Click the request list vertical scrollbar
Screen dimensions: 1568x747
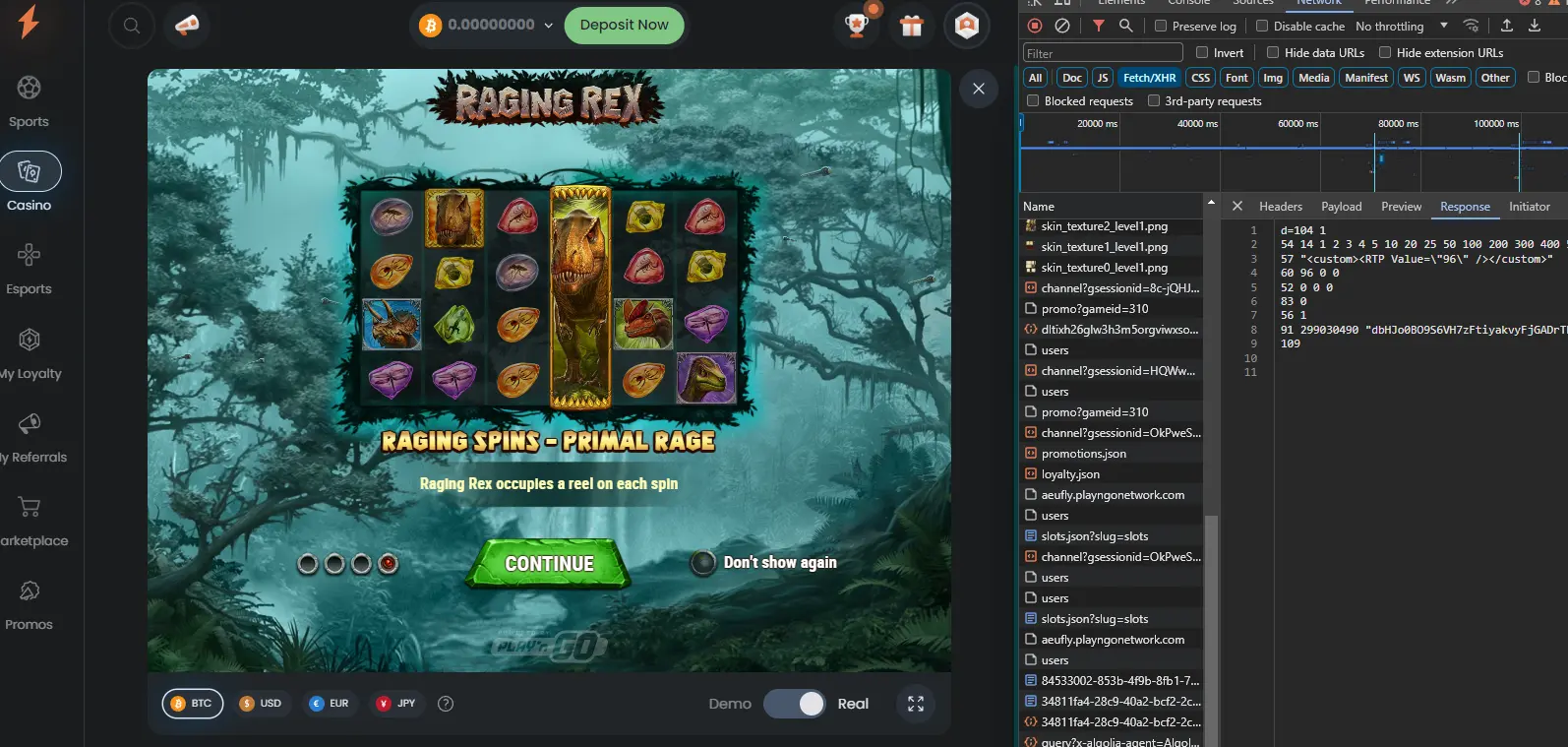point(1211,630)
